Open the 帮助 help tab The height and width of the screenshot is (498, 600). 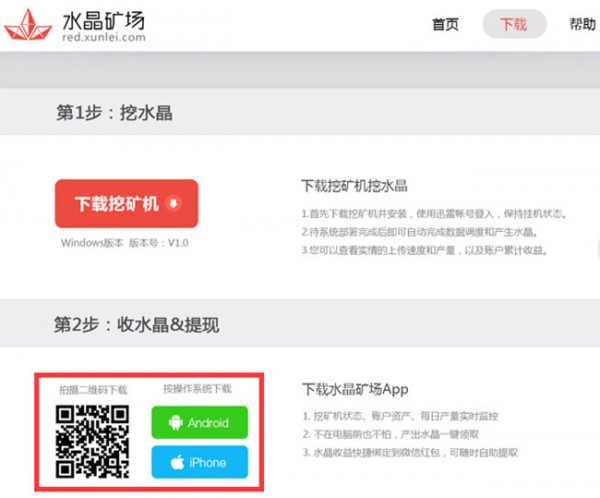582,24
